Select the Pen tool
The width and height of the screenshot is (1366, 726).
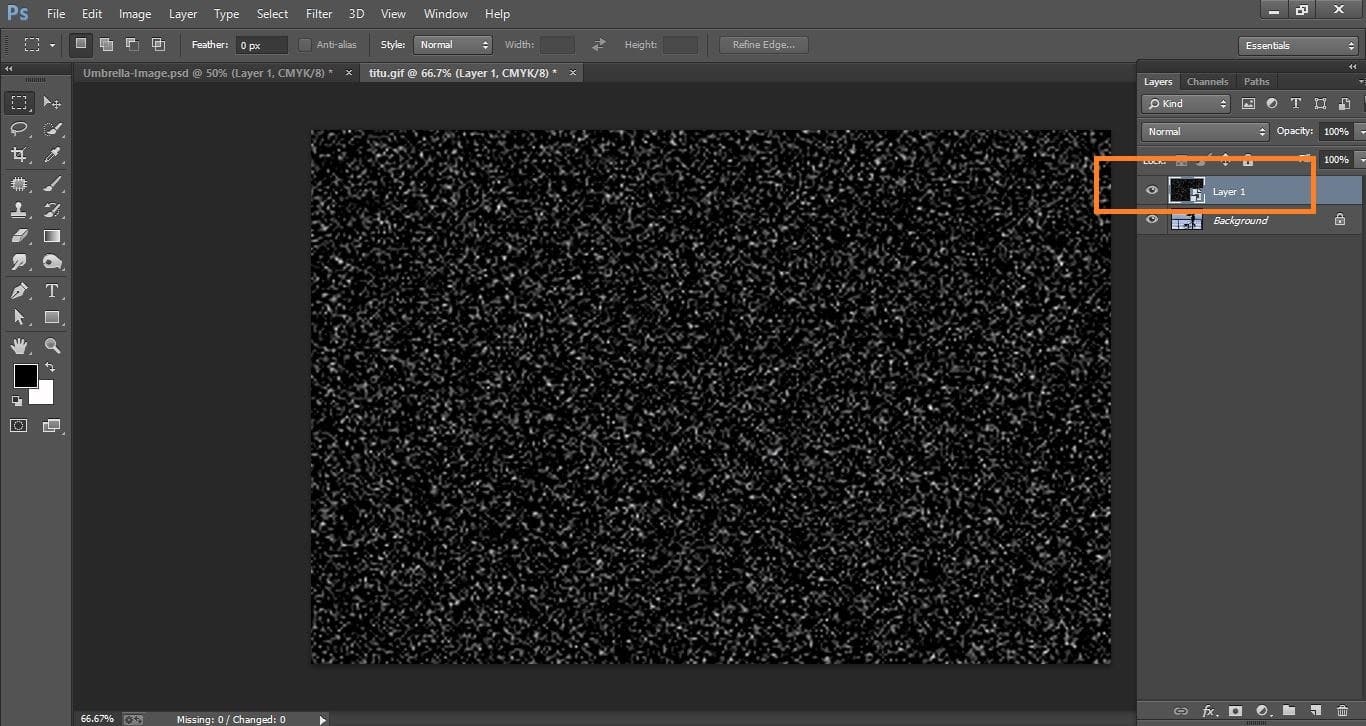pos(19,291)
